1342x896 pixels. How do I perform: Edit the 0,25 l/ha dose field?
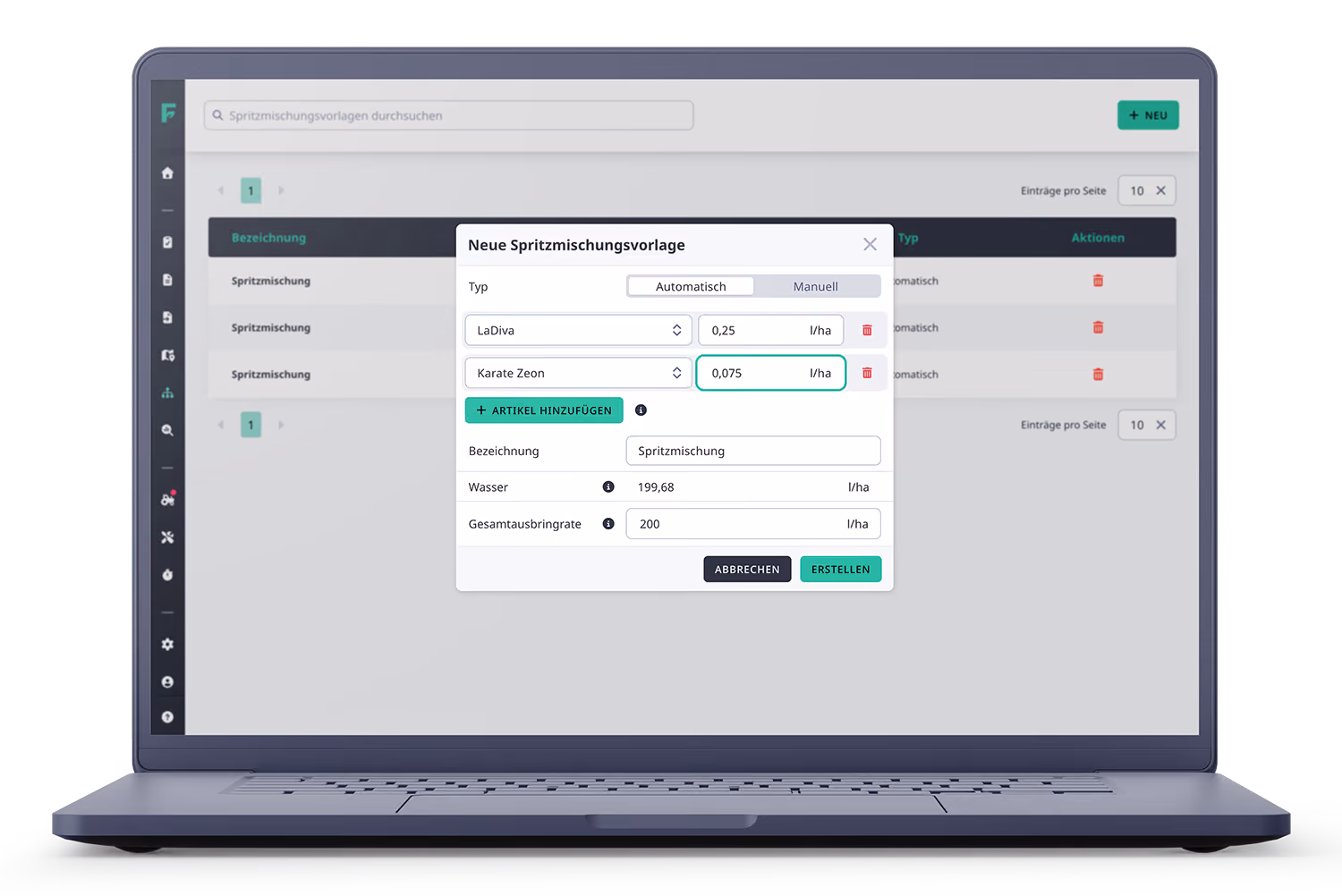tap(771, 330)
